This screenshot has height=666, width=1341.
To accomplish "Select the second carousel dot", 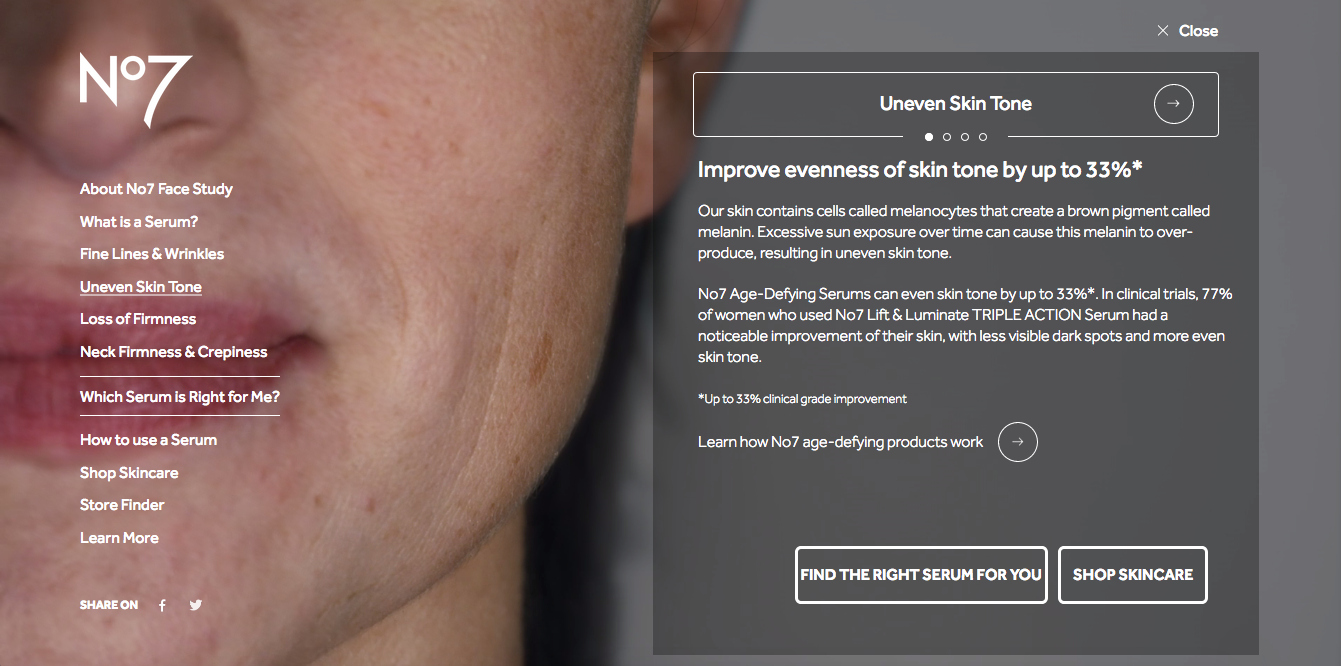I will pos(947,137).
